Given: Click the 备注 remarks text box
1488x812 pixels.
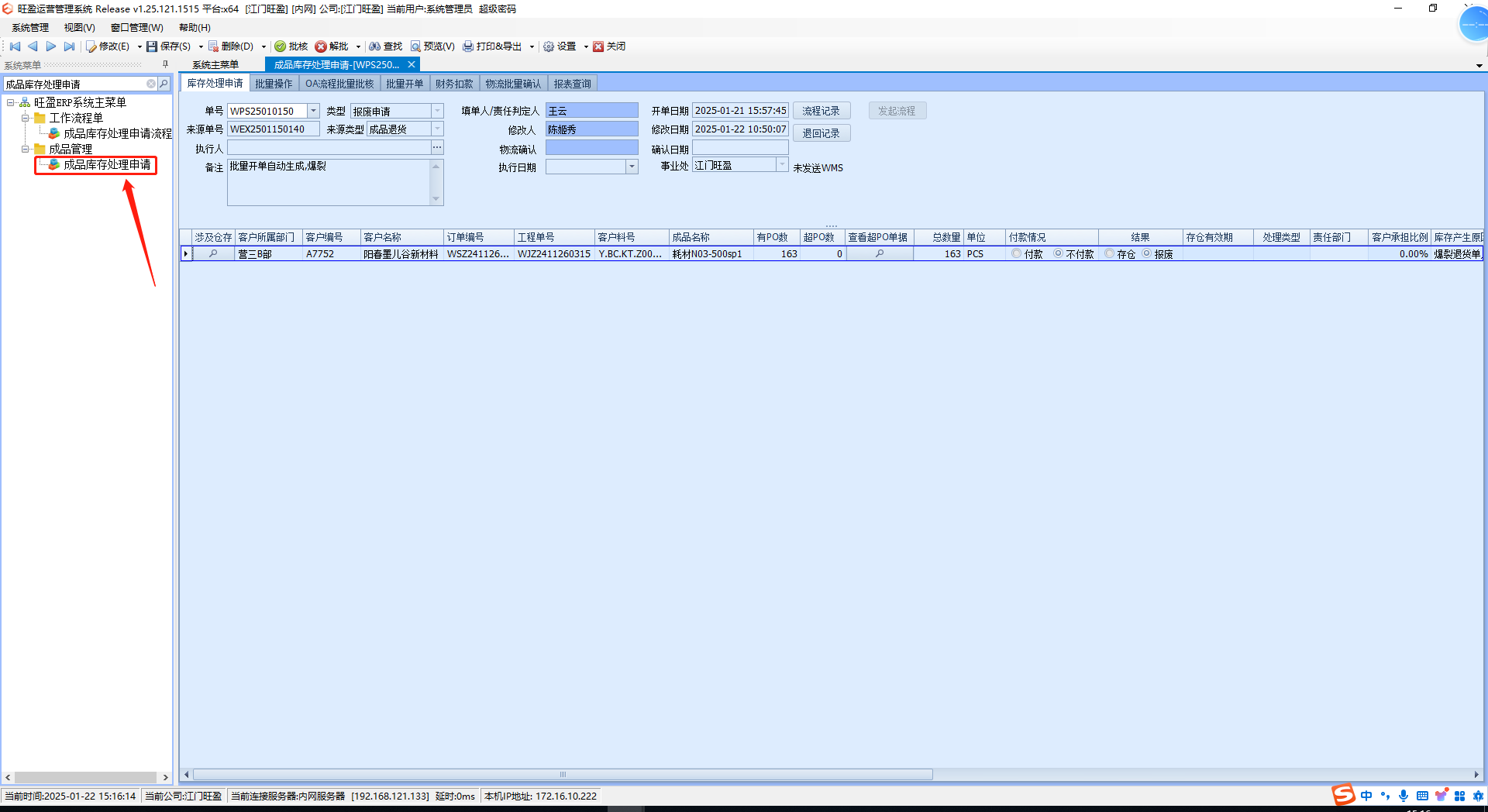Looking at the screenshot, I should (329, 183).
